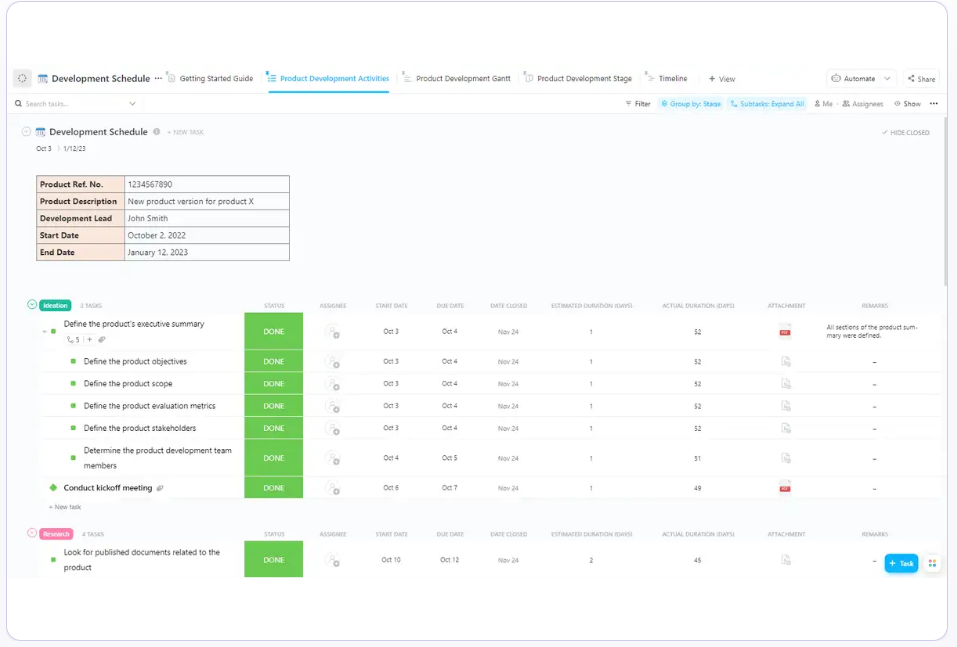Open the Assignees filter

(x=862, y=104)
